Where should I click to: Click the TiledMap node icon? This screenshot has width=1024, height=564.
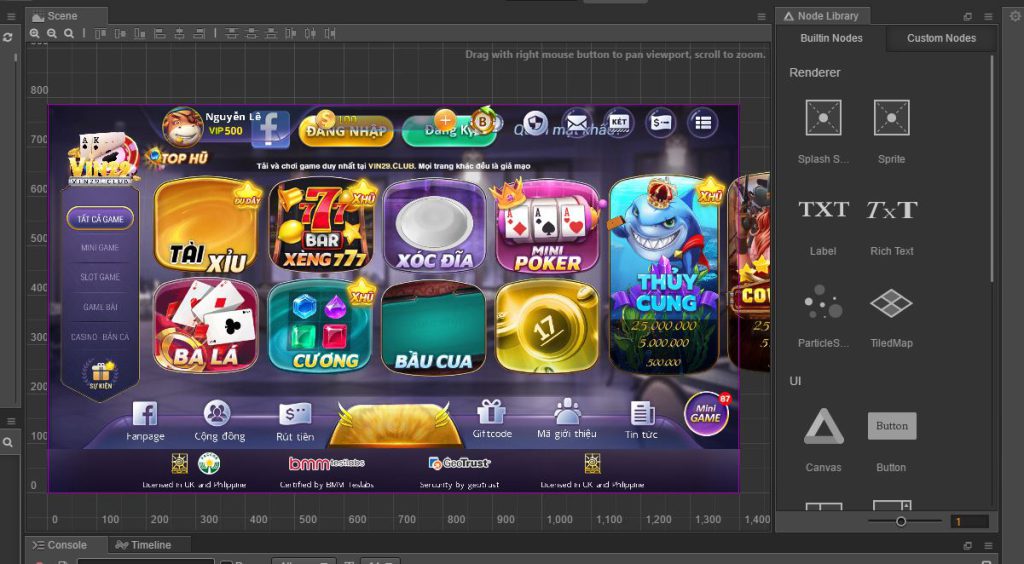pyautogui.click(x=891, y=302)
